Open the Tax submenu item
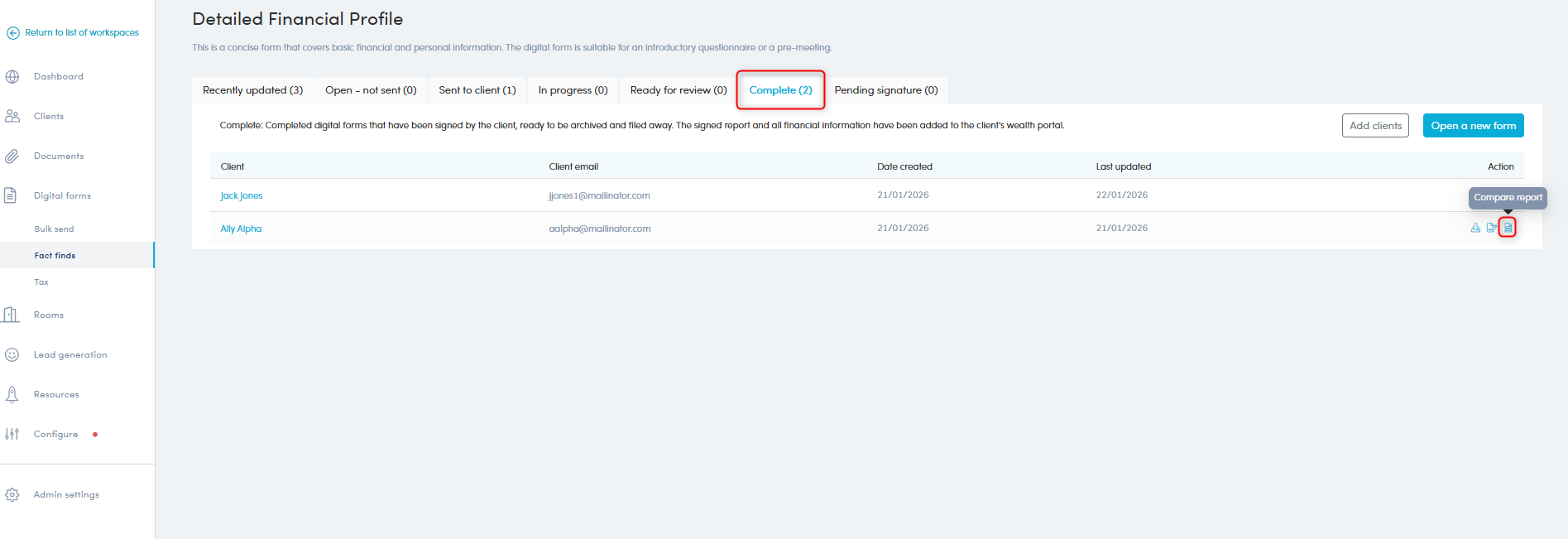1568x539 pixels. (41, 282)
